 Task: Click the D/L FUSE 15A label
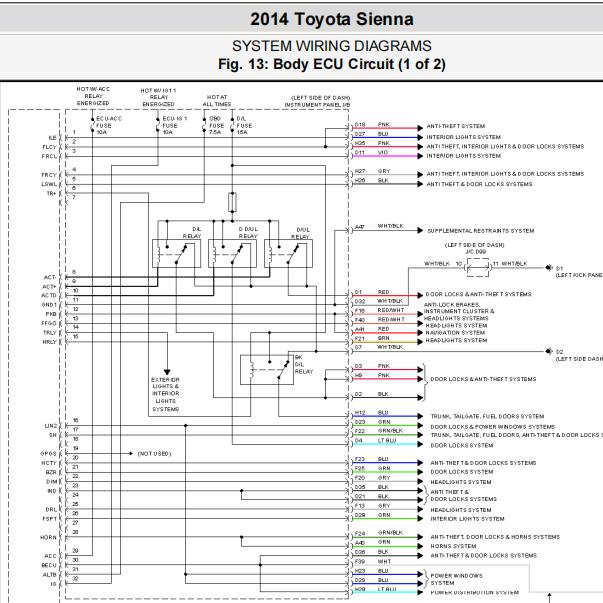pyautogui.click(x=244, y=125)
